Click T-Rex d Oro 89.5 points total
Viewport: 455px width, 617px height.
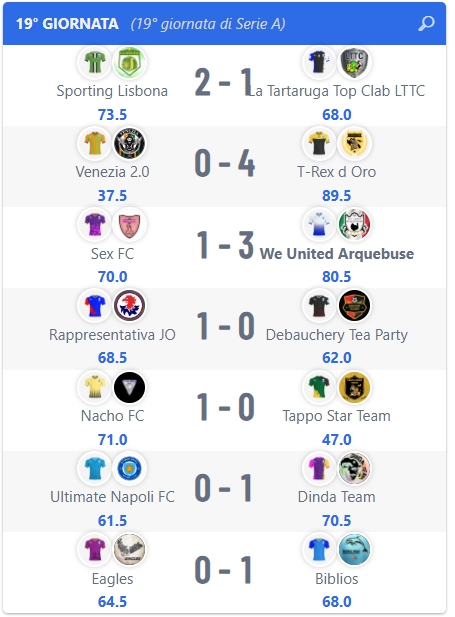[337, 196]
